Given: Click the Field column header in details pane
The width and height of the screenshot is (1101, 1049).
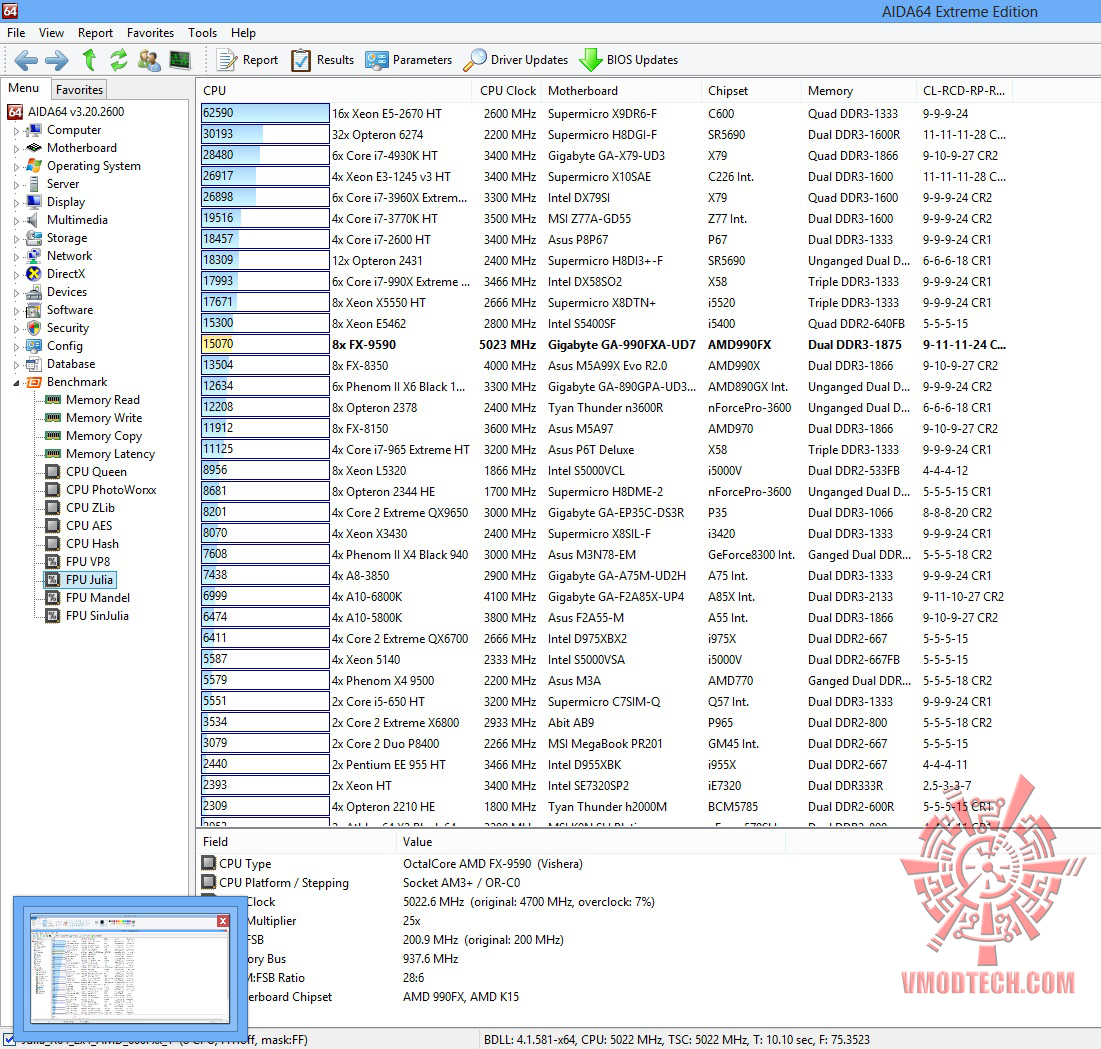Looking at the screenshot, I should point(298,842).
